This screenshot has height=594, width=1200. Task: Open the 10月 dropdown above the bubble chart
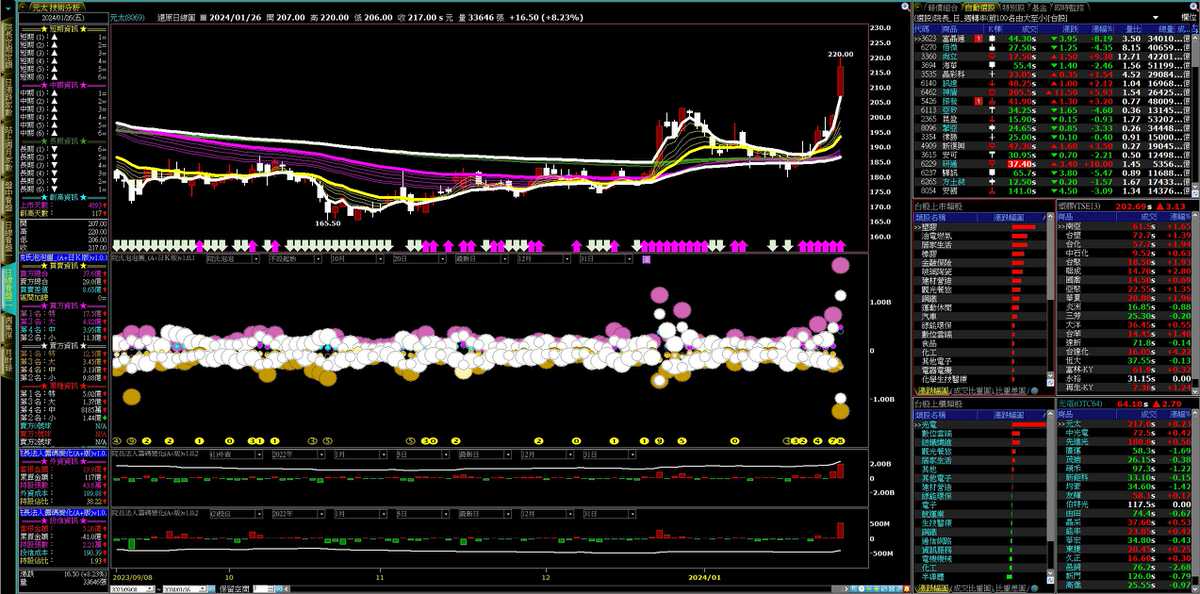pyautogui.click(x=357, y=258)
